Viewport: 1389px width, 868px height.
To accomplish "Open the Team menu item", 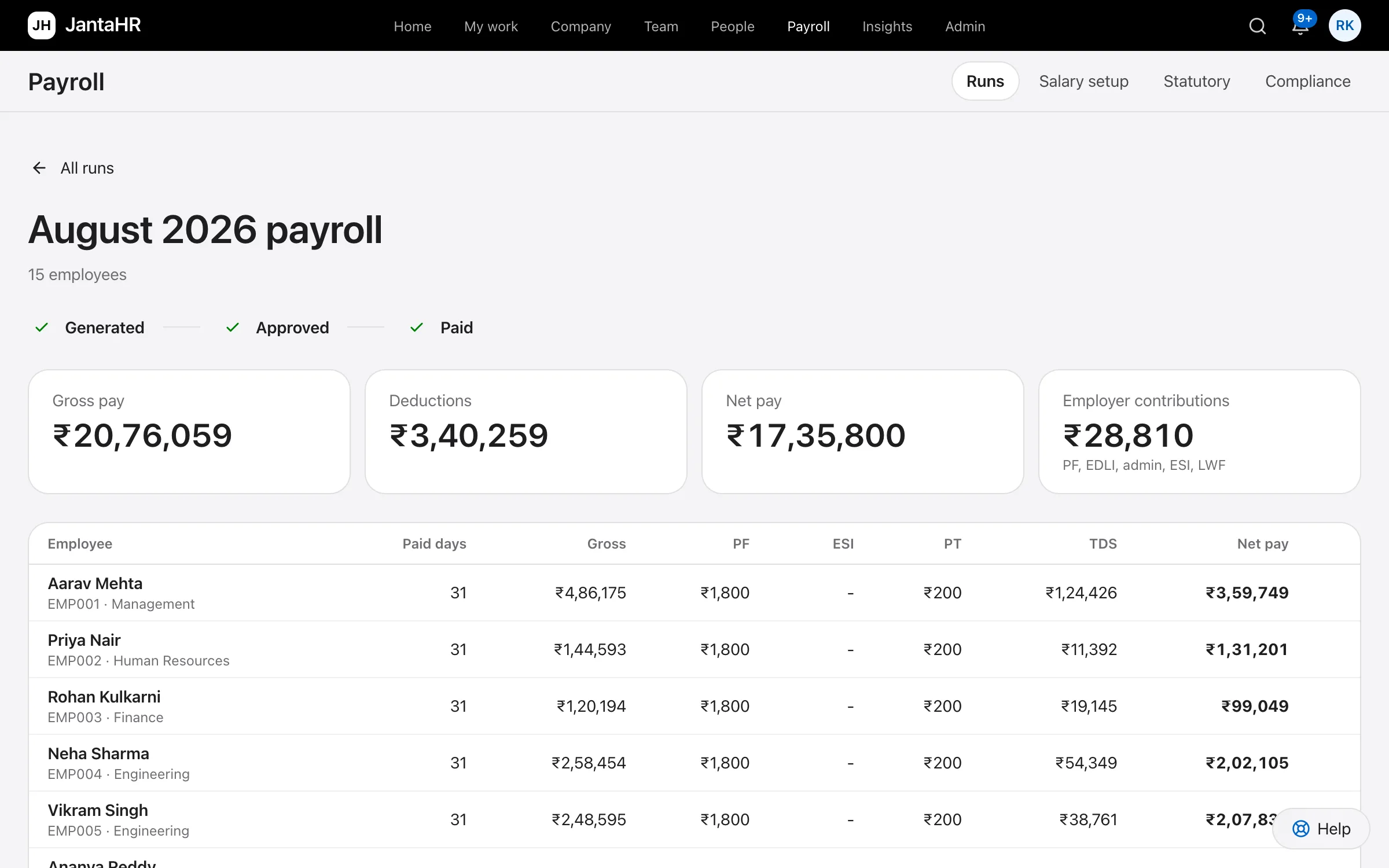I will tap(661, 26).
